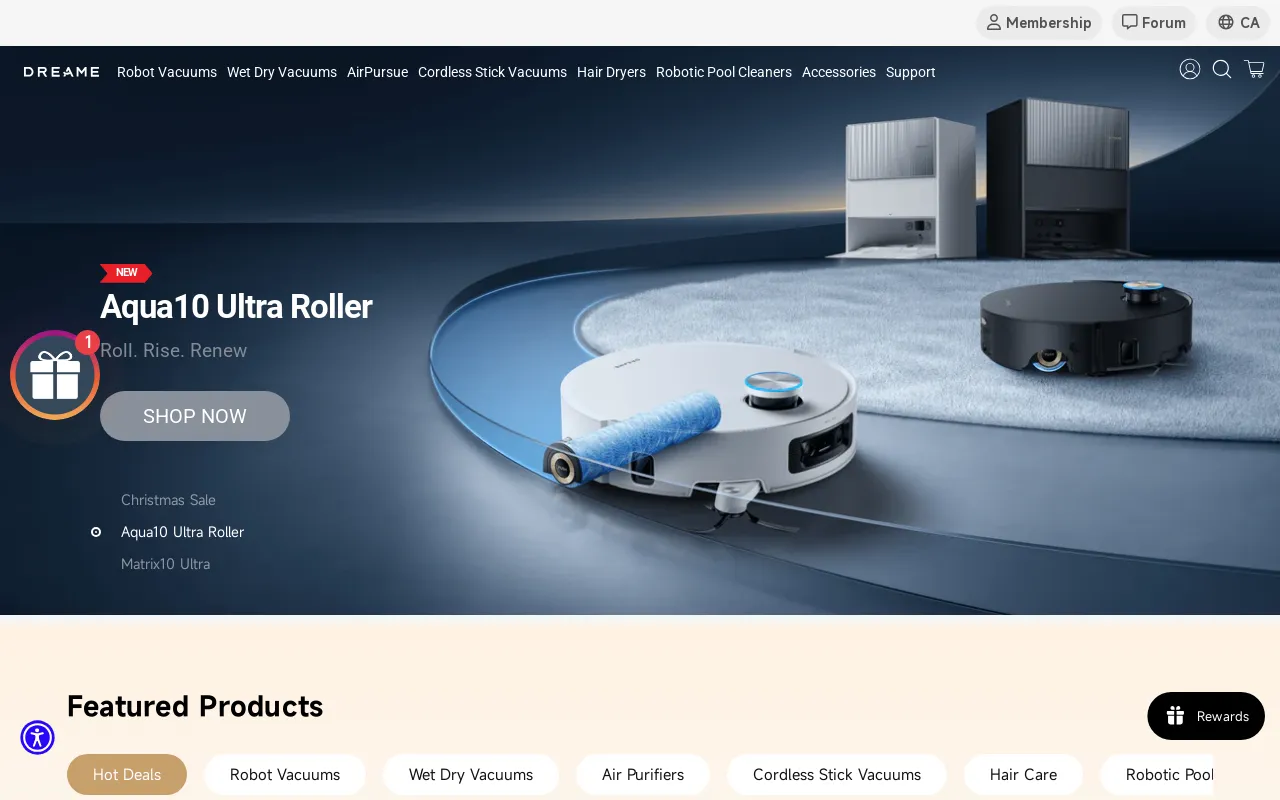Open the search icon in header
Screen dimensions: 1280x800
pos(1222,69)
